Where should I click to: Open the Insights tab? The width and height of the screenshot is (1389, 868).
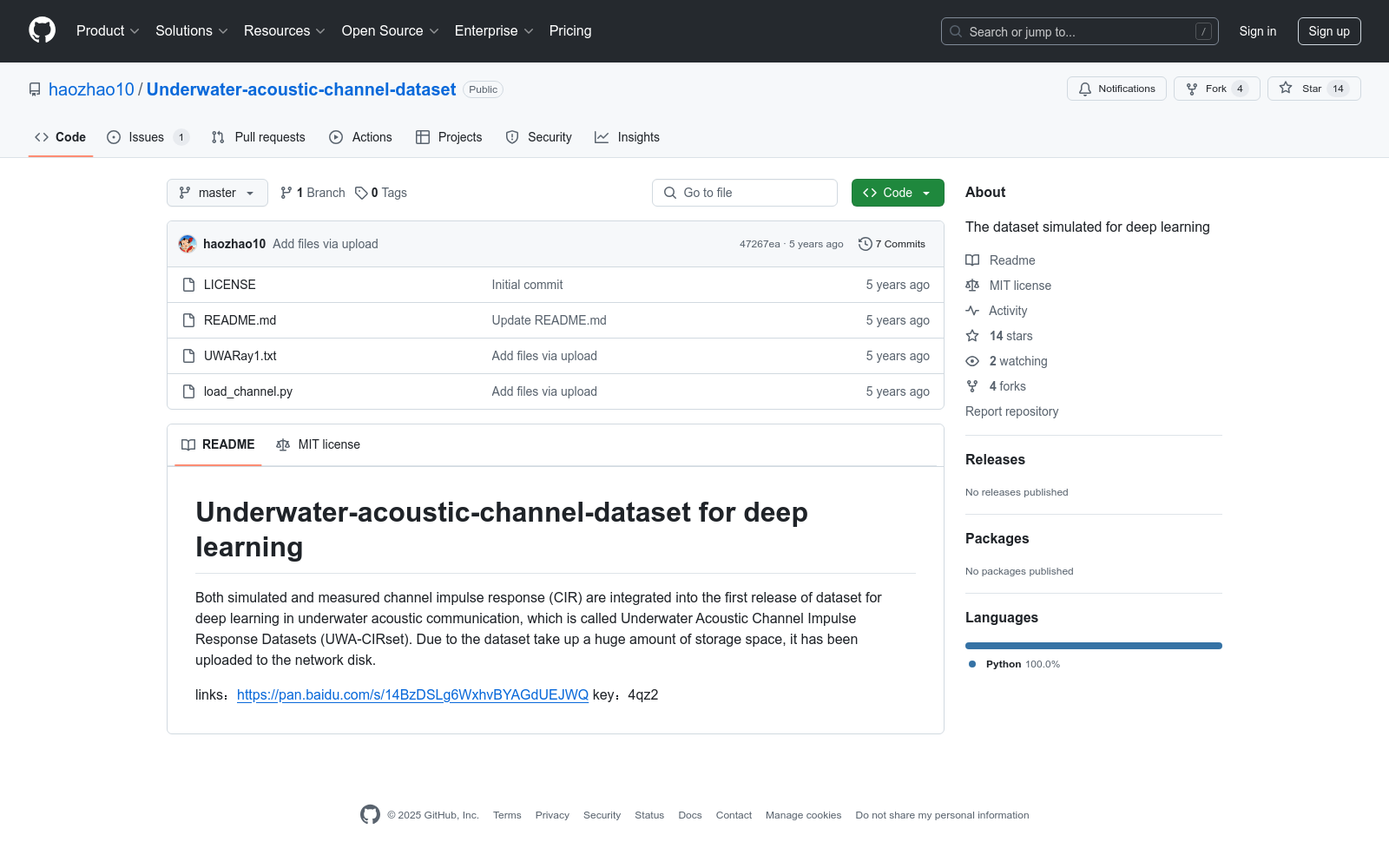click(x=627, y=137)
